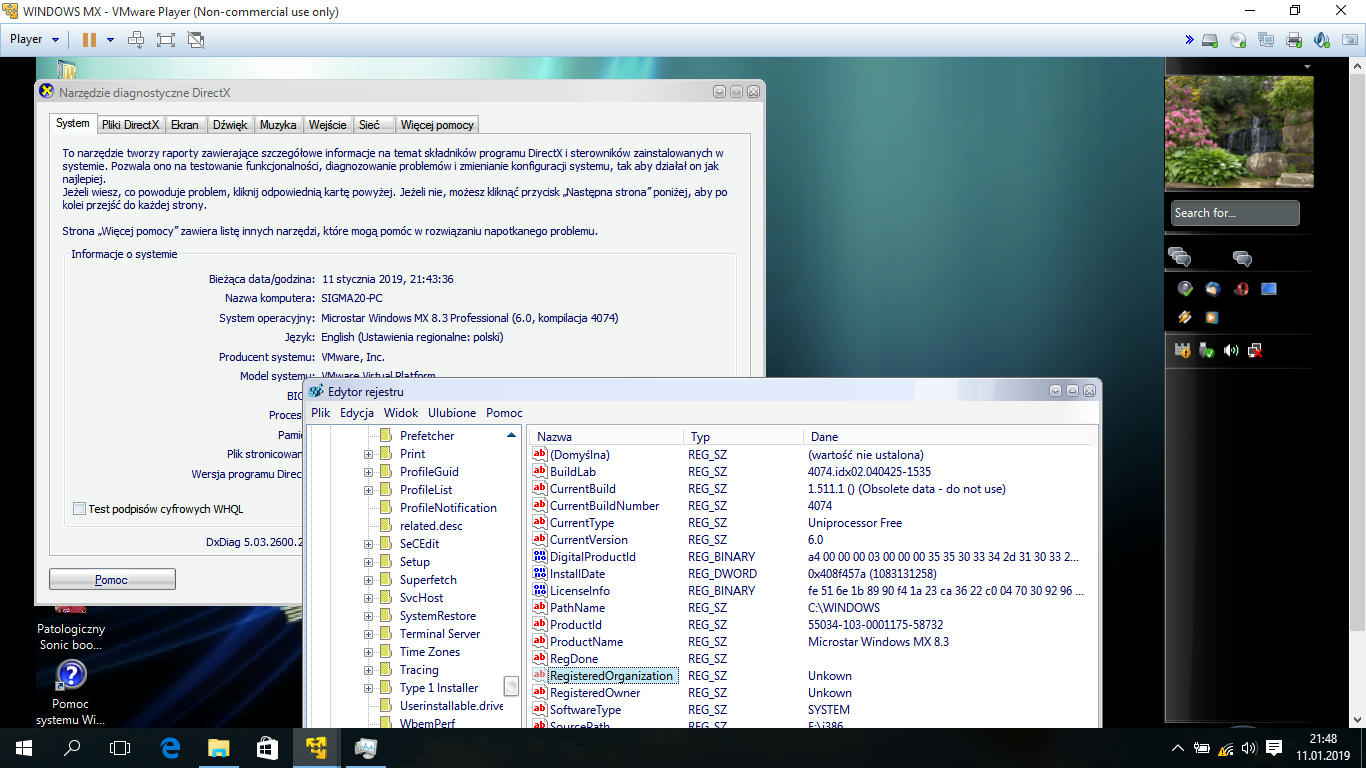The image size is (1366, 768).
Task: Expand the Time Zones registry key
Action: [x=368, y=652]
